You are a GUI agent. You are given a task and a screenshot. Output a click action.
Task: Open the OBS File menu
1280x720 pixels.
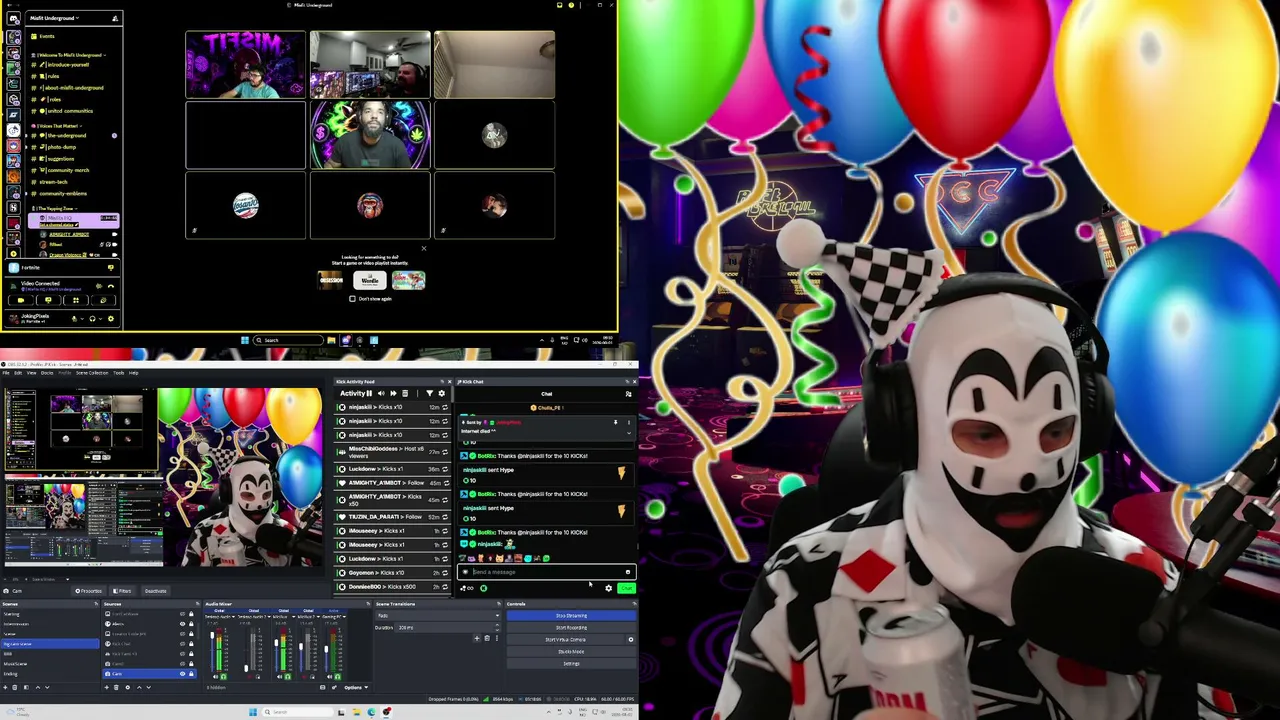coord(6,373)
